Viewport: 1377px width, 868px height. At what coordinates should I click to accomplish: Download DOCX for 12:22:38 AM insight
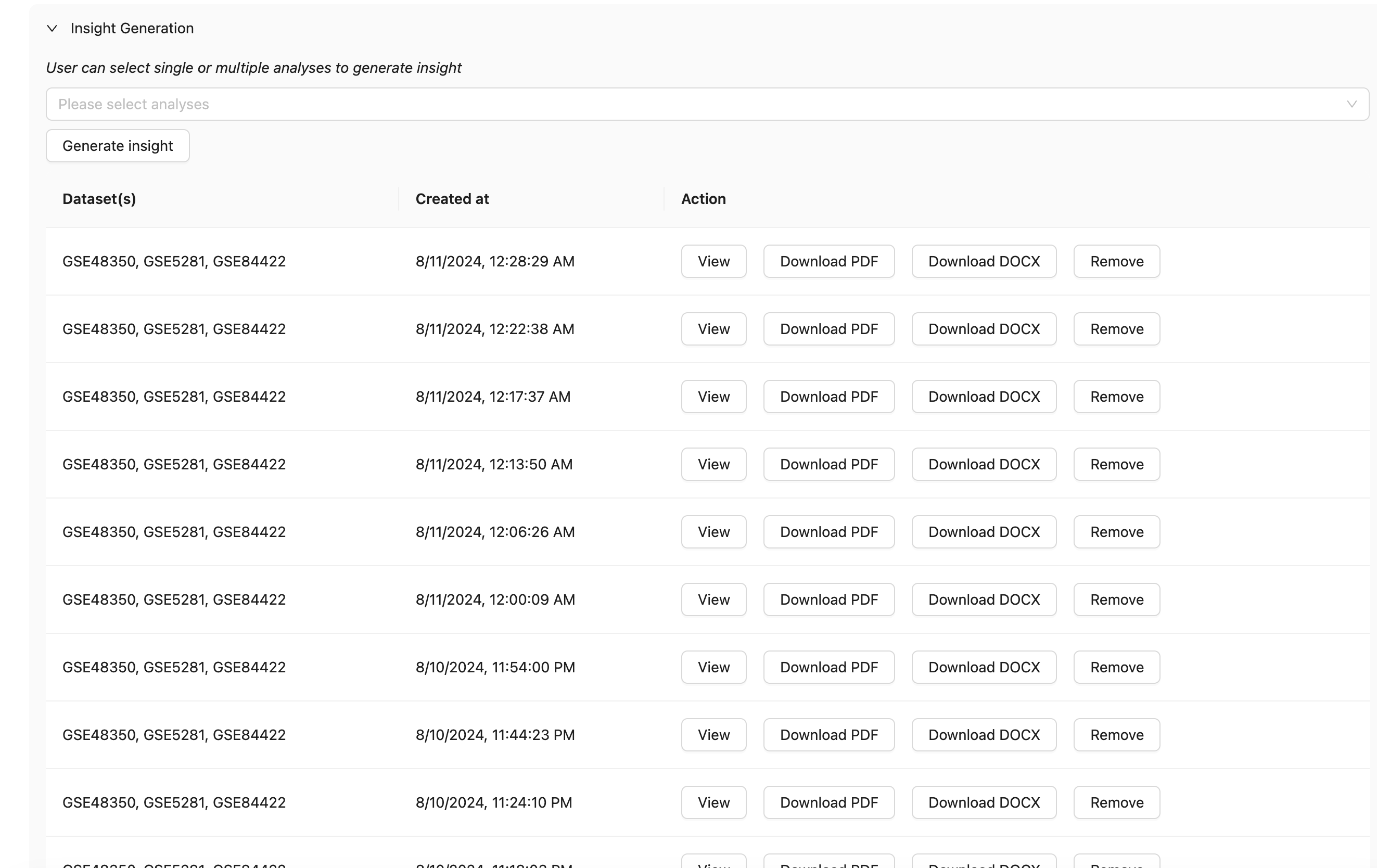983,329
